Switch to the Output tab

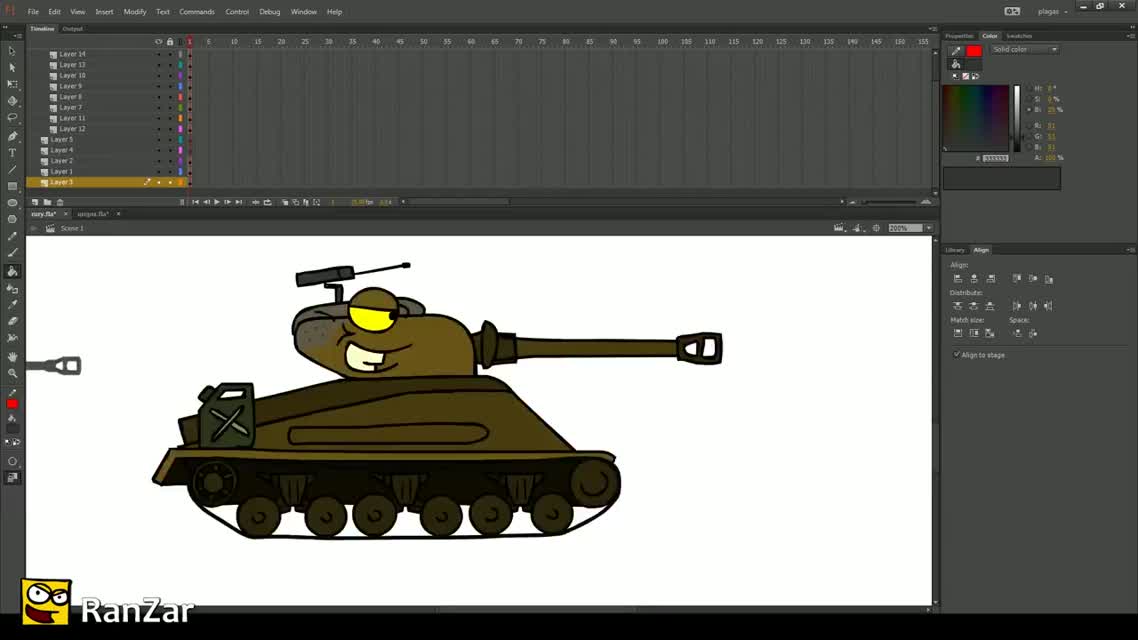(x=73, y=29)
